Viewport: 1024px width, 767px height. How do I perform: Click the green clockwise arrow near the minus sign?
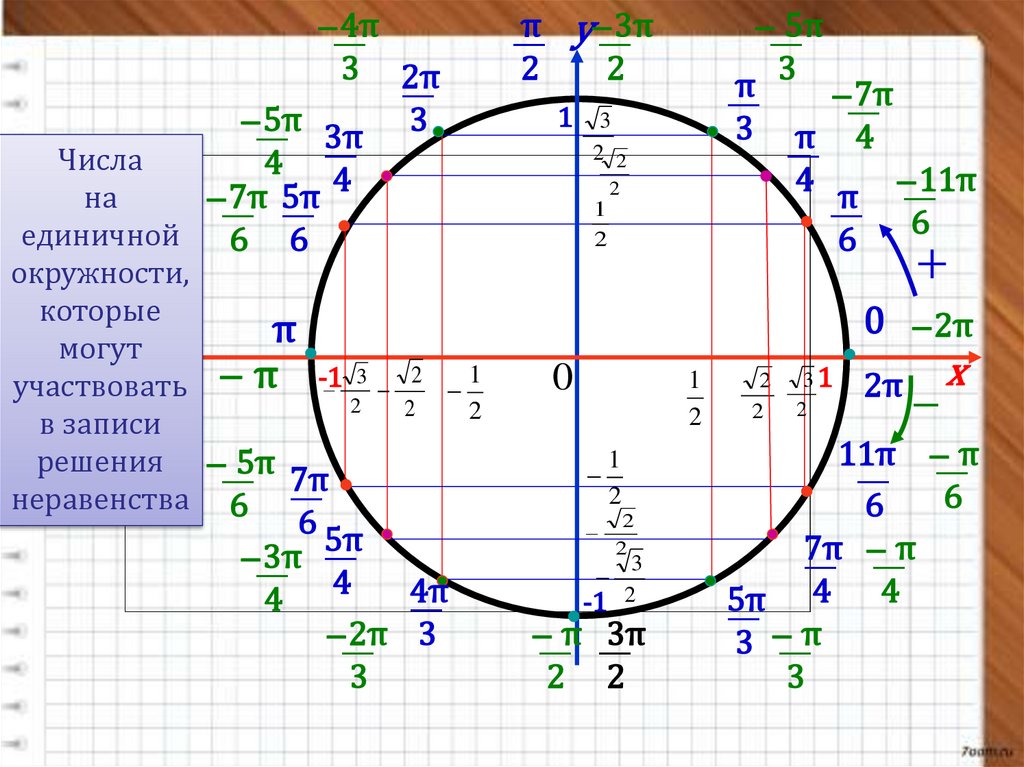click(905, 420)
